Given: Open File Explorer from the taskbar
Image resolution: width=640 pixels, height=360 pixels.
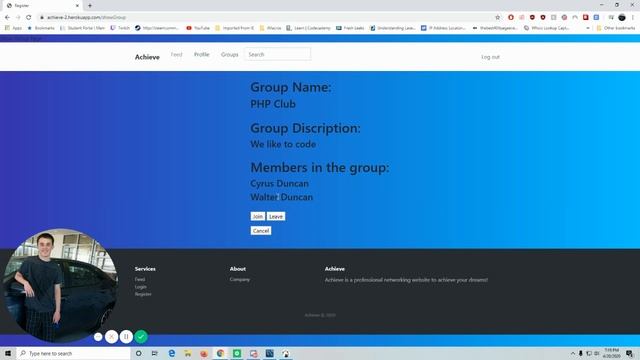Looking at the screenshot, I should point(188,353).
